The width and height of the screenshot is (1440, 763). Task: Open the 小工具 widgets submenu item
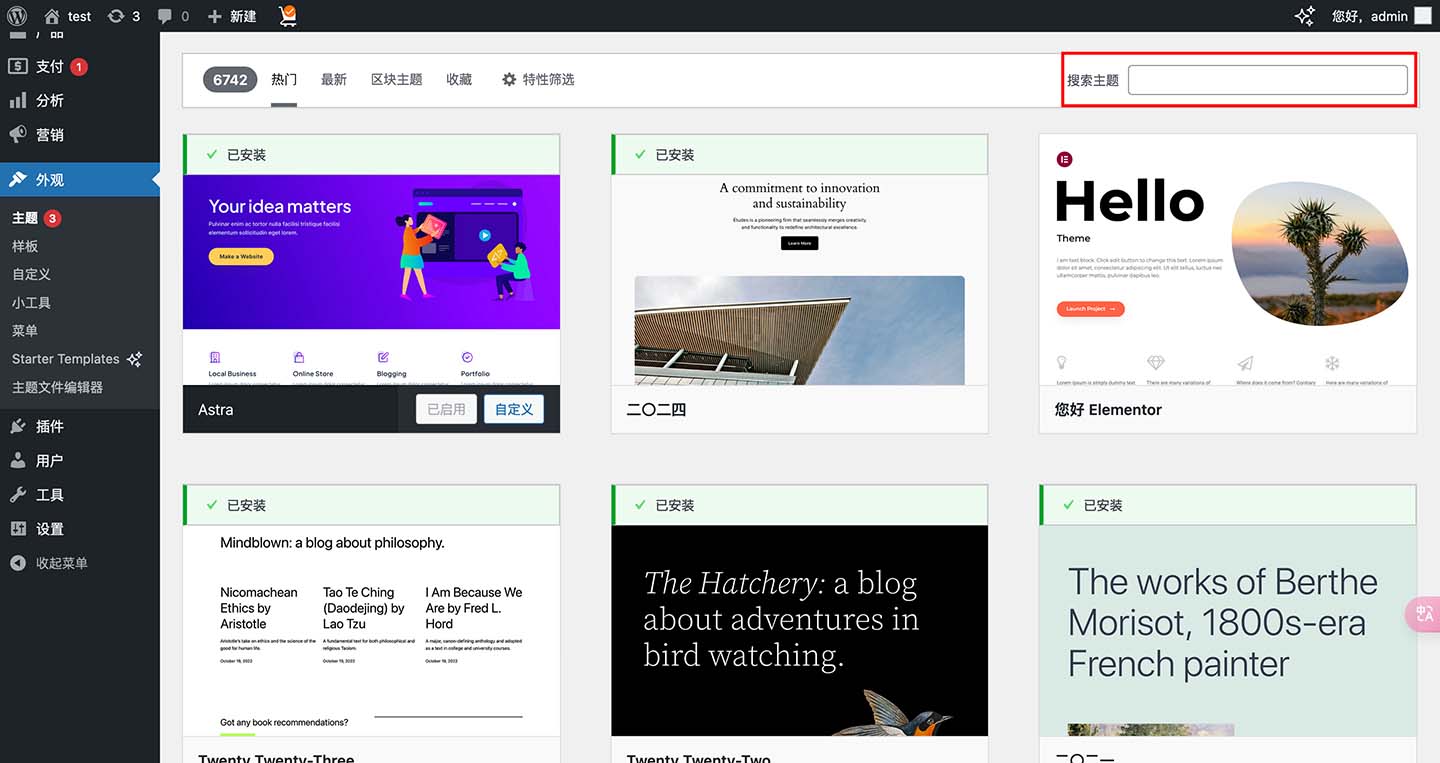coord(31,302)
